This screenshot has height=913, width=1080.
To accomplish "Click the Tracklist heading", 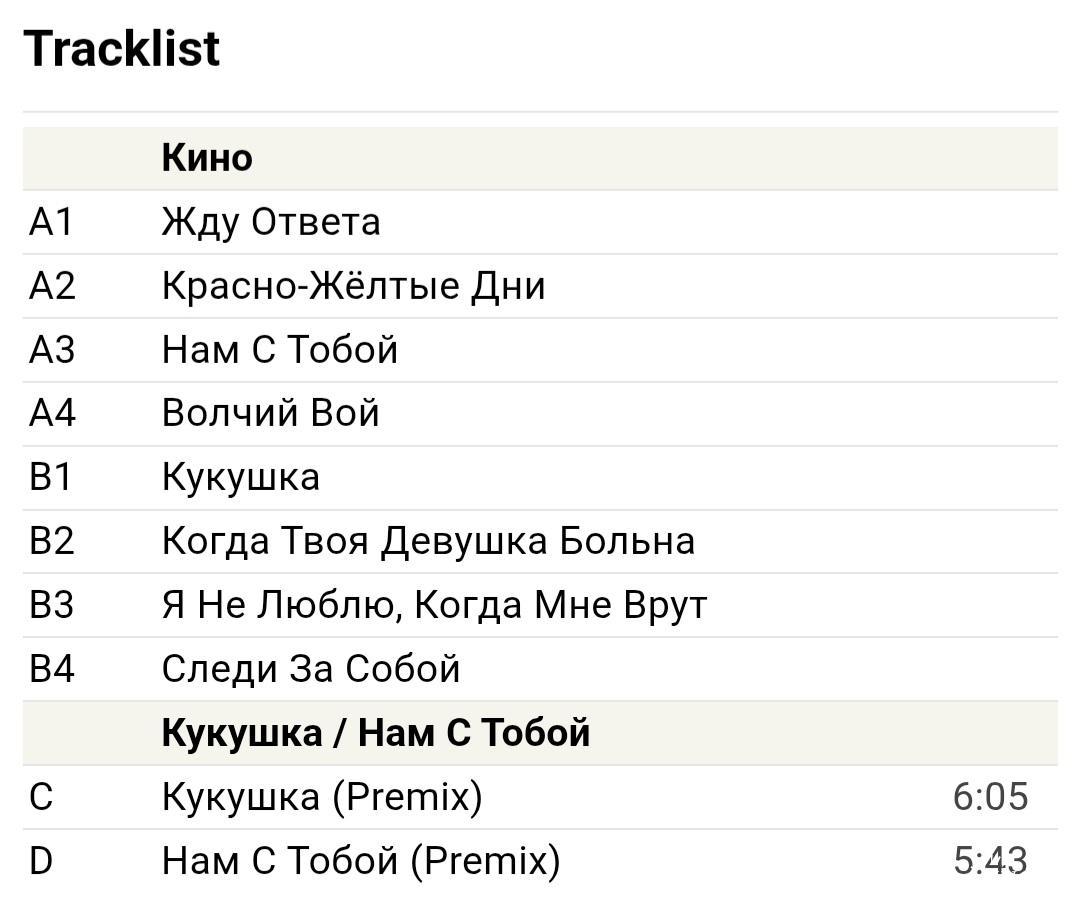I will click(121, 49).
